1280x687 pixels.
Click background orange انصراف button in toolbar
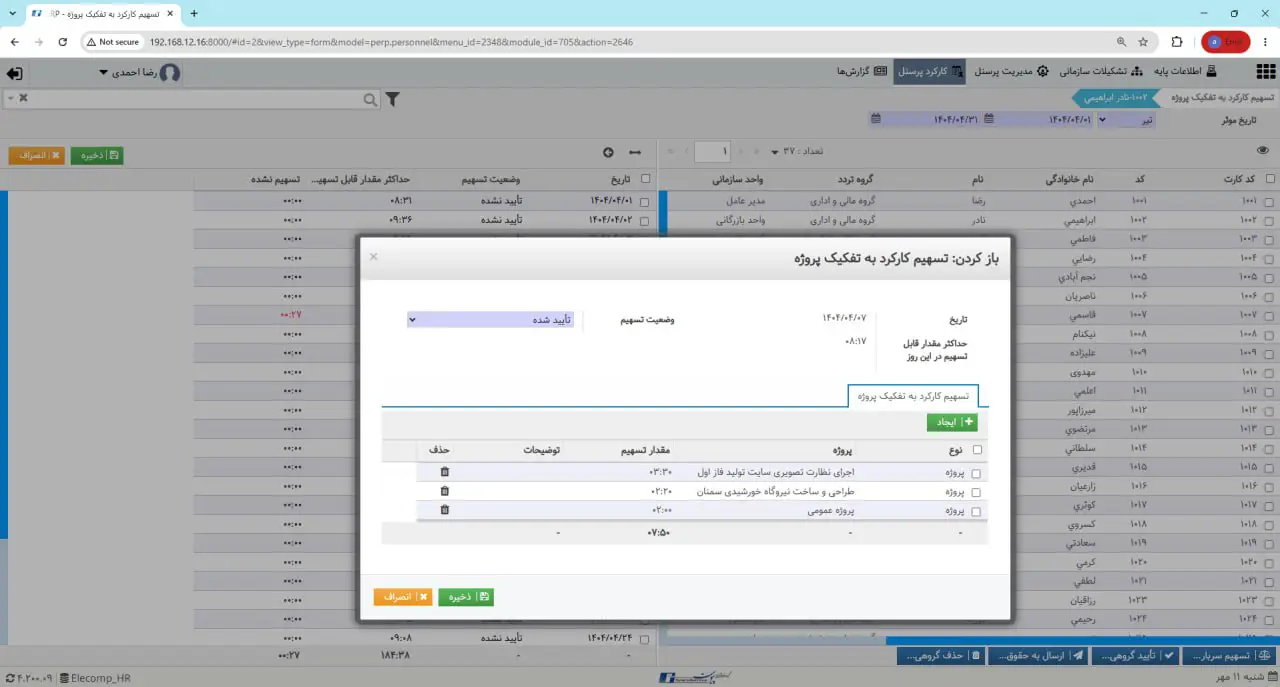[x=37, y=156]
